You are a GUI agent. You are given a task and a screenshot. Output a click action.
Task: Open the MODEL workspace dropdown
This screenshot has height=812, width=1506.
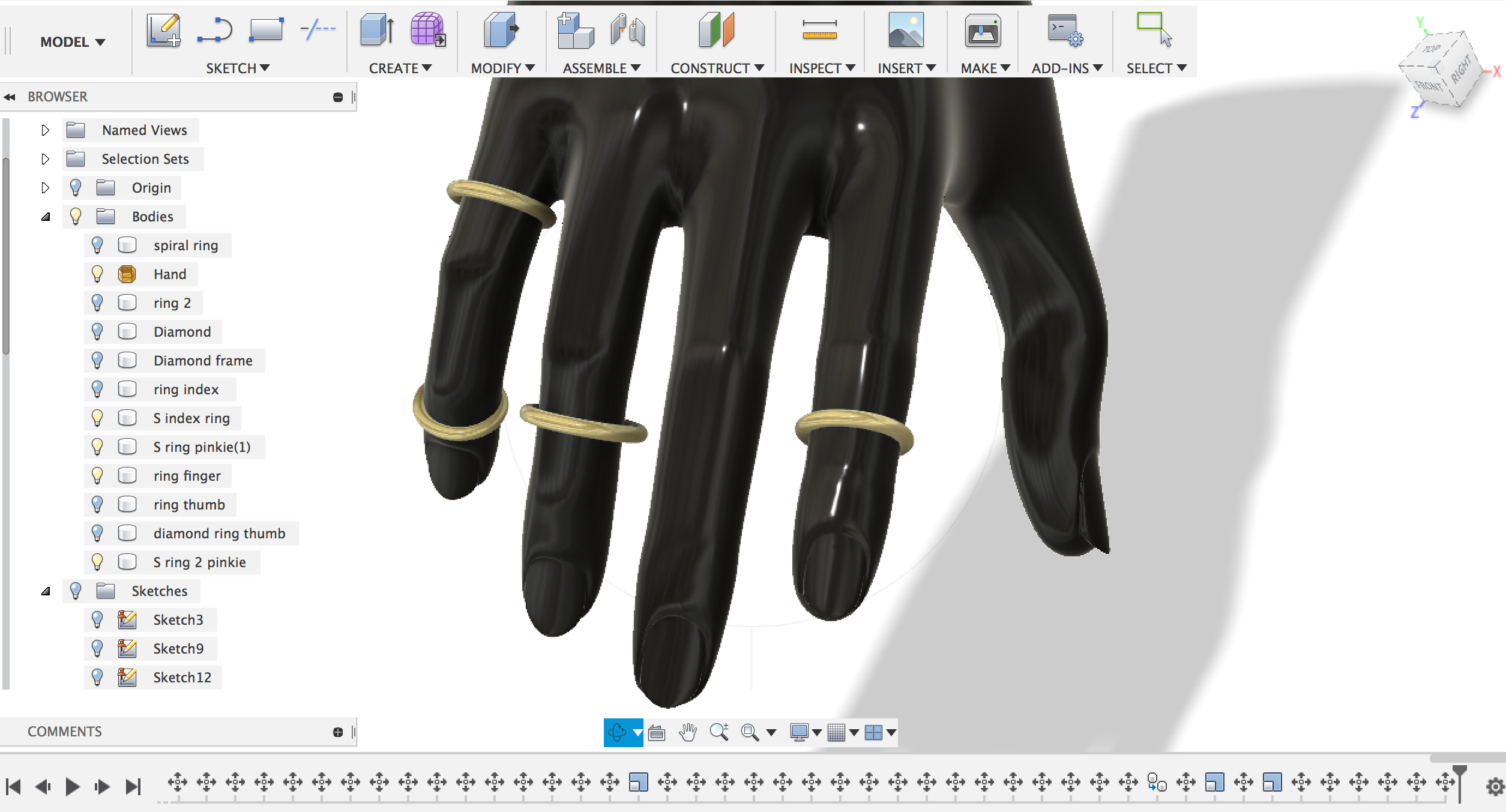coord(73,42)
